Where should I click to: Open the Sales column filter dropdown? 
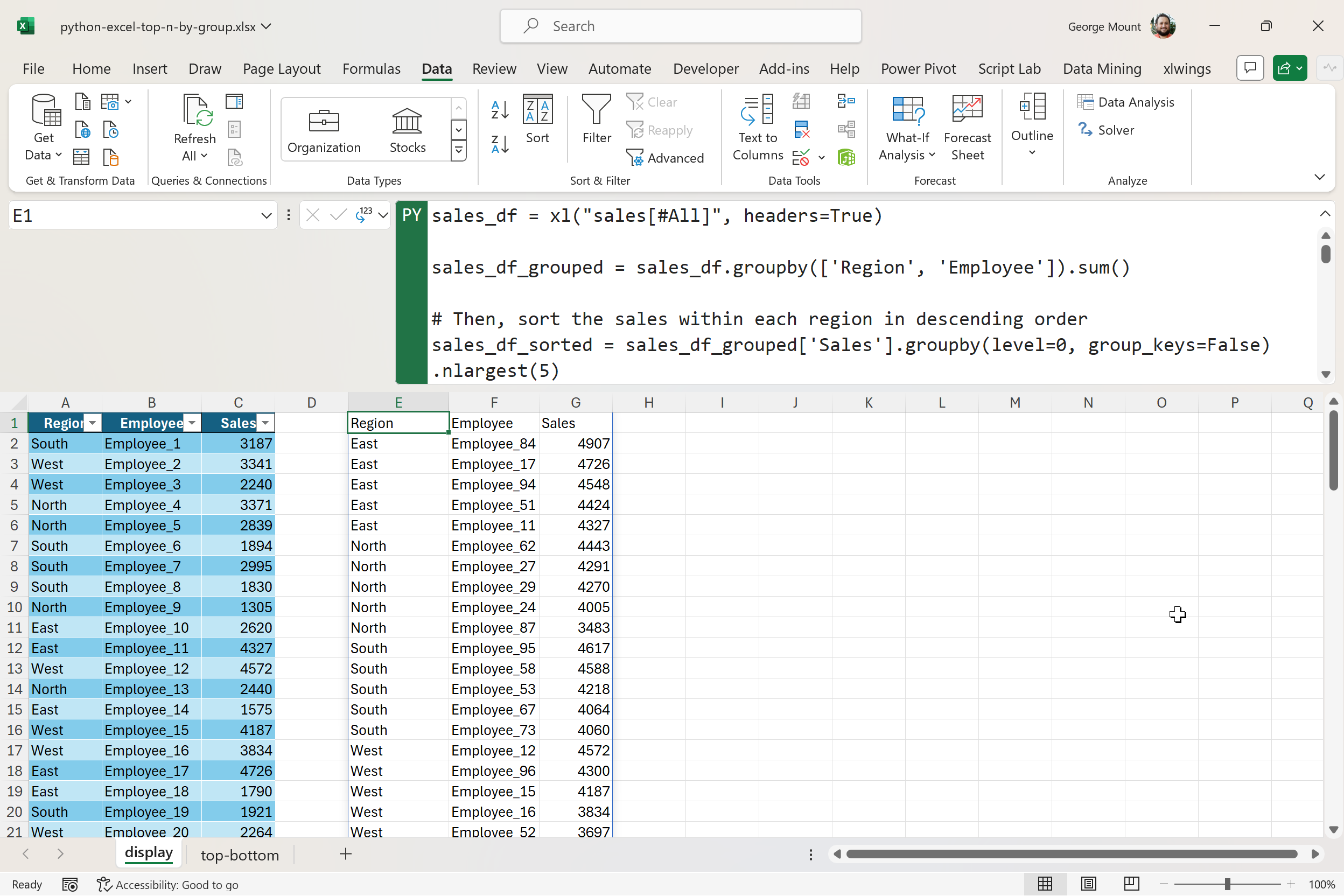point(265,423)
